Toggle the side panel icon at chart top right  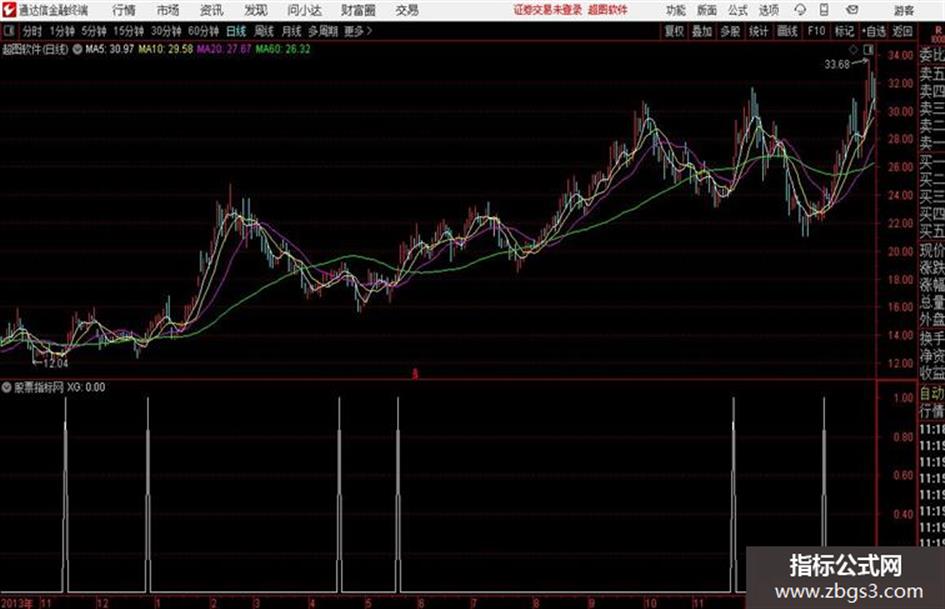pyautogui.click(x=868, y=50)
